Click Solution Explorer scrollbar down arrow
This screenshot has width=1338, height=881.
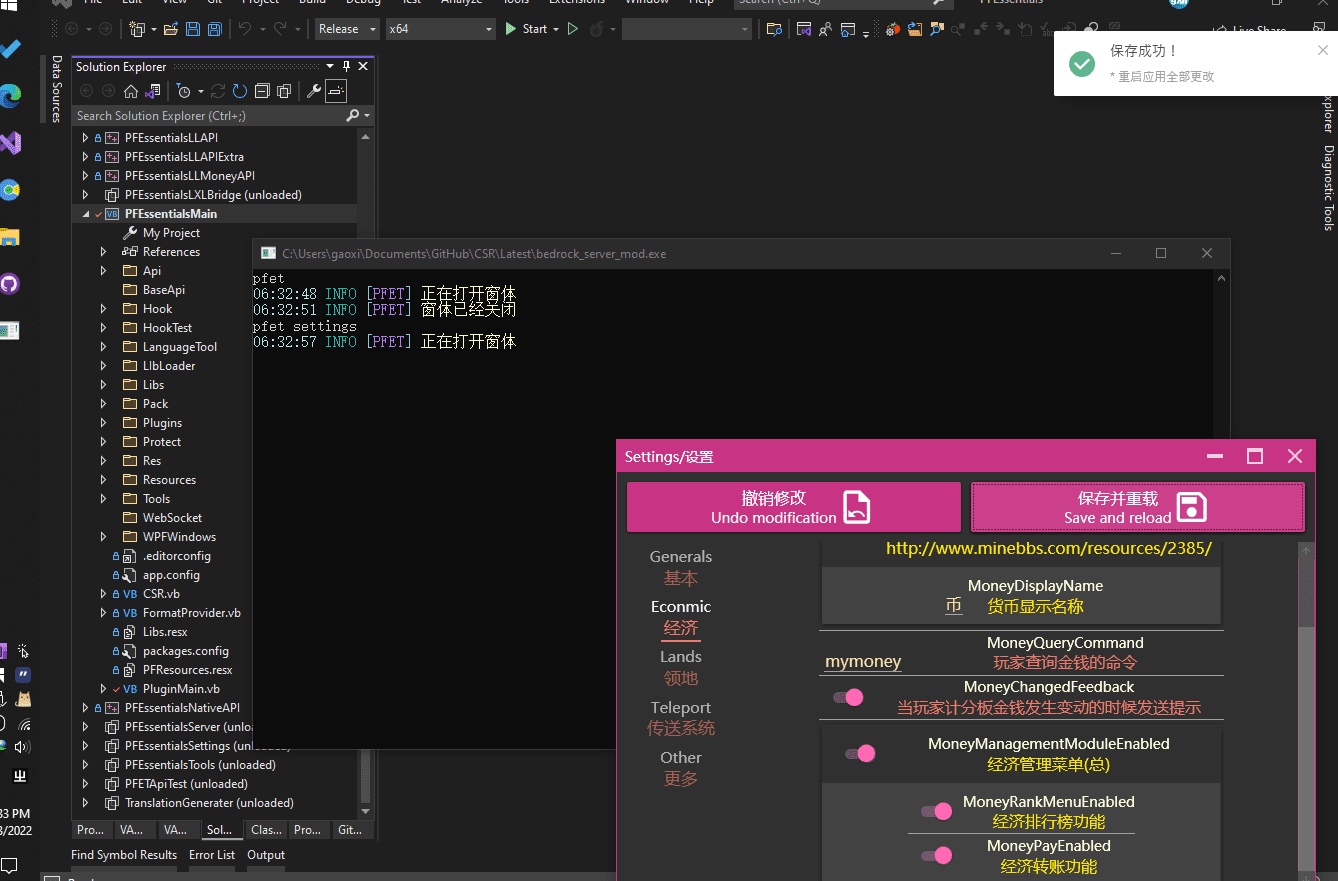pos(365,811)
